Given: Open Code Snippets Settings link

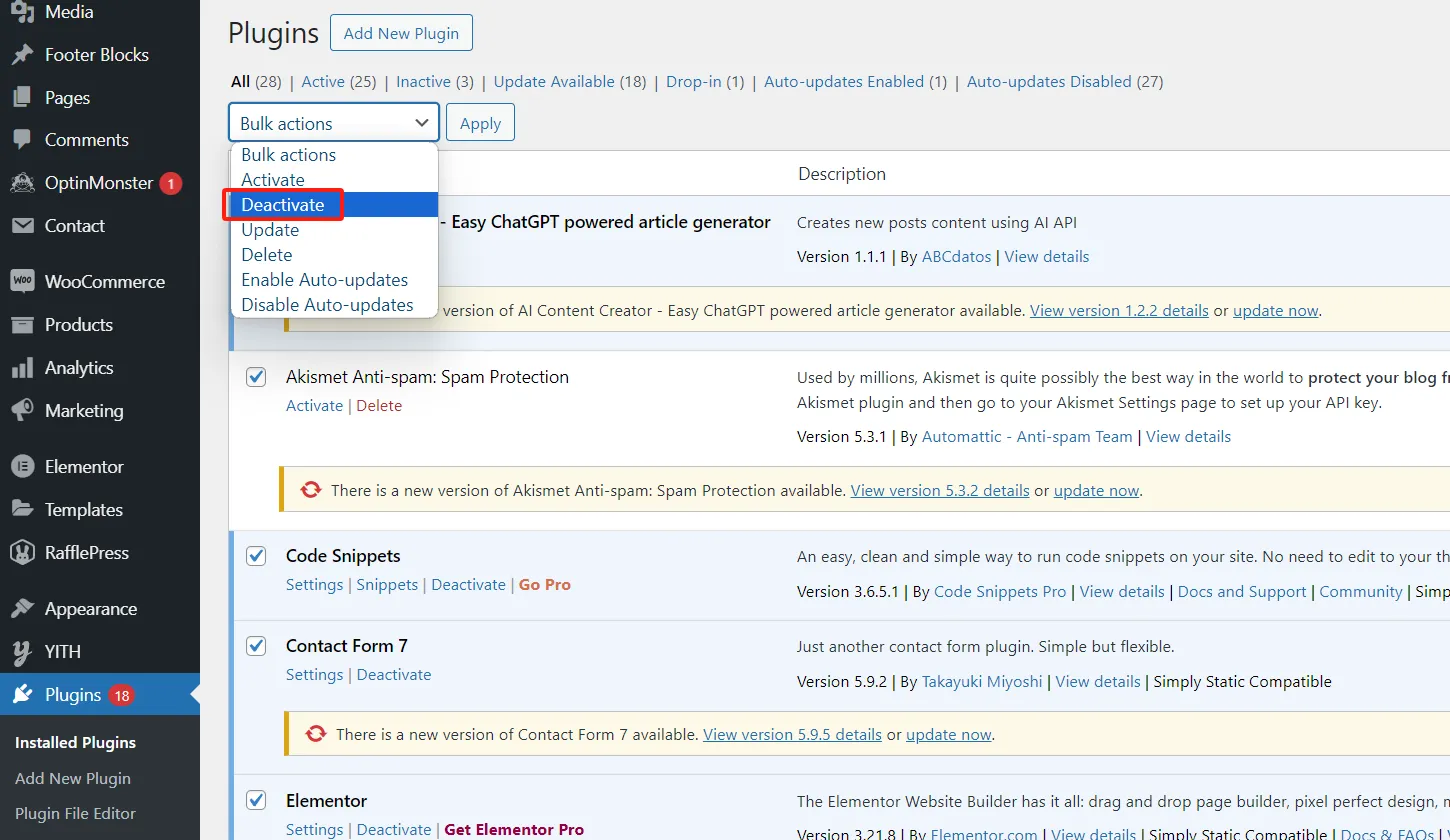Looking at the screenshot, I should [x=314, y=585].
